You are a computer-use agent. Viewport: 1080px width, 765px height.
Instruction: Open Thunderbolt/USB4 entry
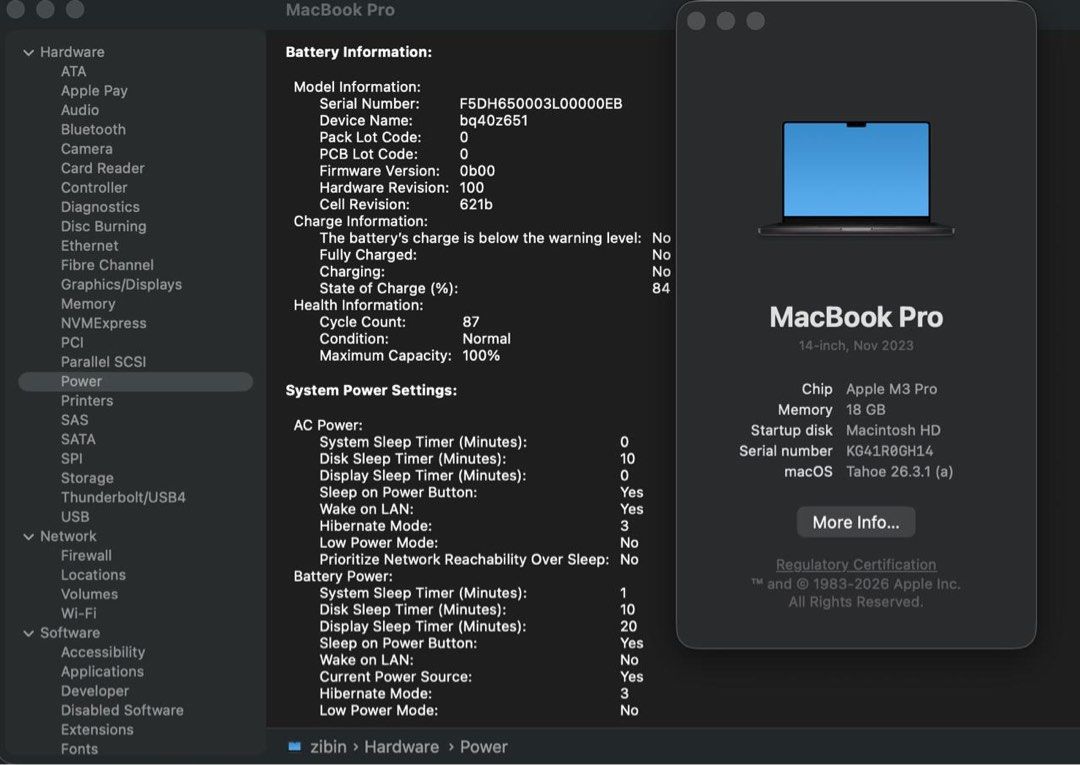[123, 497]
